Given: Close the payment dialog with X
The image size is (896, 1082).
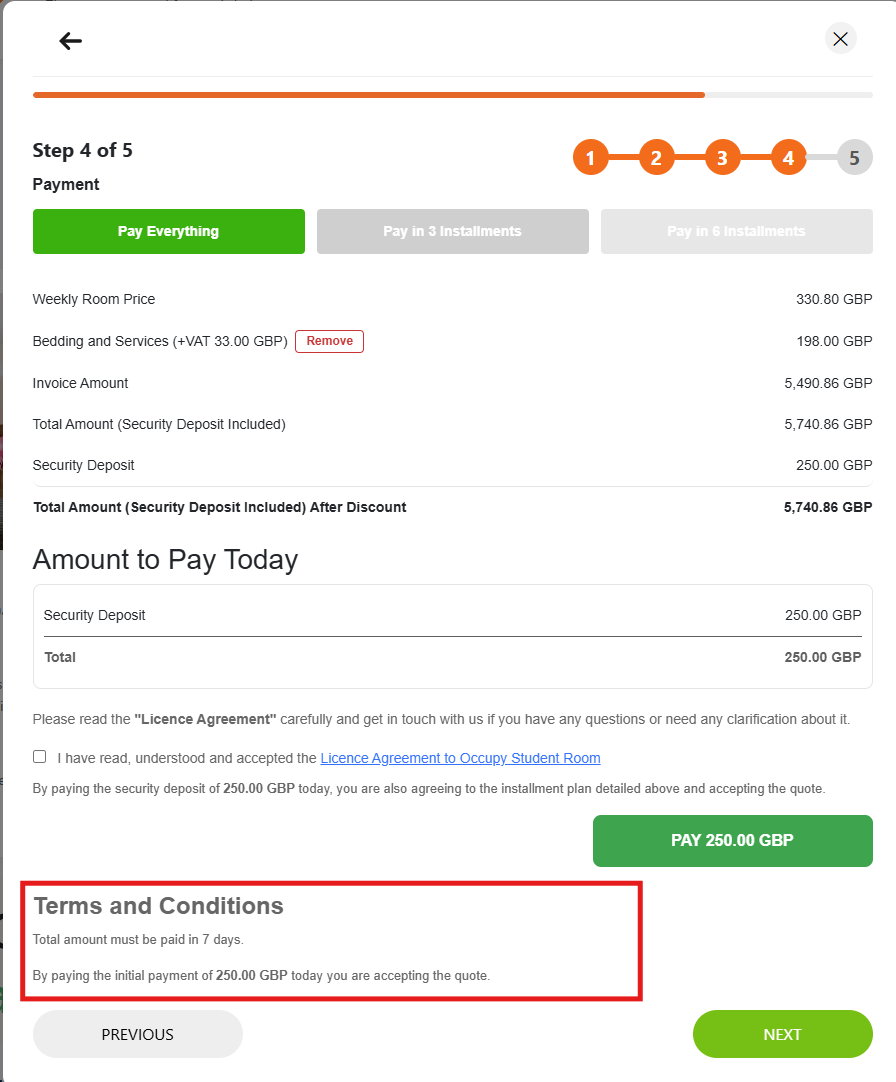Looking at the screenshot, I should pyautogui.click(x=840, y=39).
